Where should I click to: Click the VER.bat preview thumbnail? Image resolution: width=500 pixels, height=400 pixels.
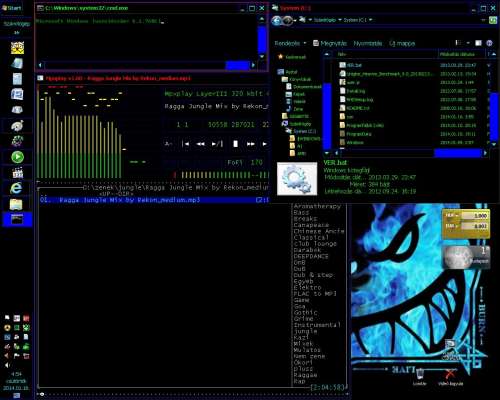[297, 179]
